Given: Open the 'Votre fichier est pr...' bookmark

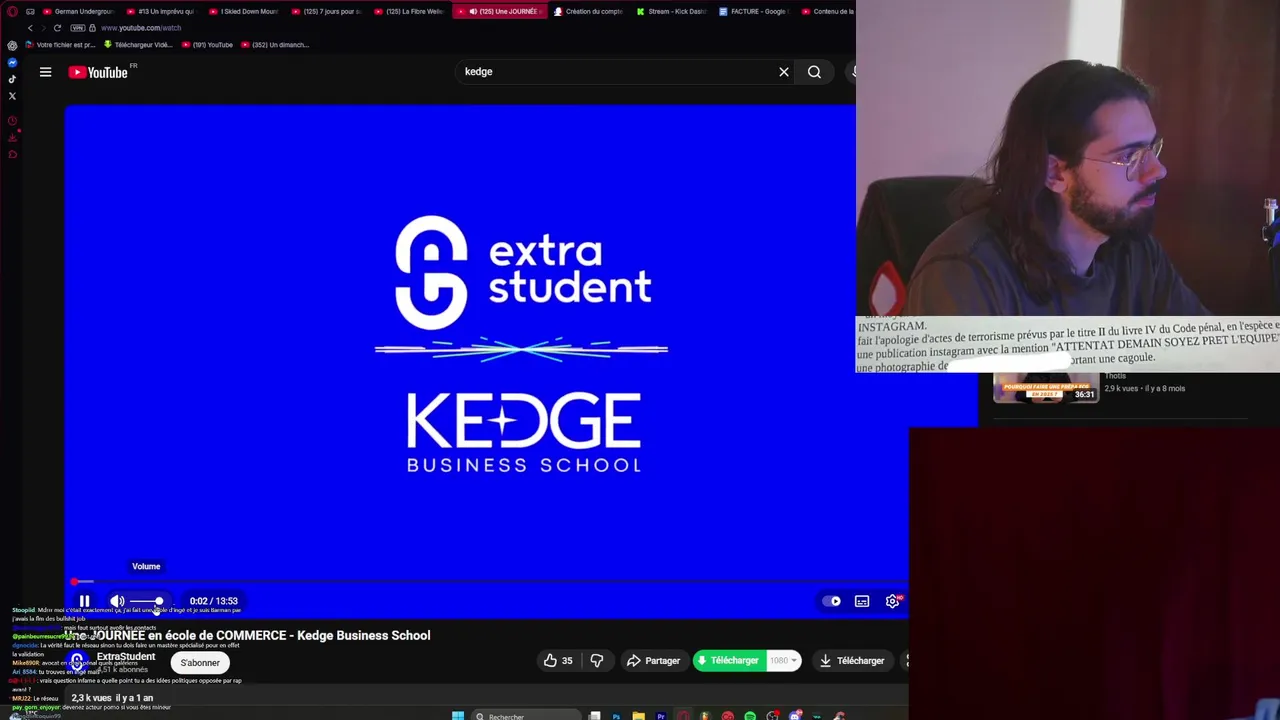Looking at the screenshot, I should (x=60, y=45).
